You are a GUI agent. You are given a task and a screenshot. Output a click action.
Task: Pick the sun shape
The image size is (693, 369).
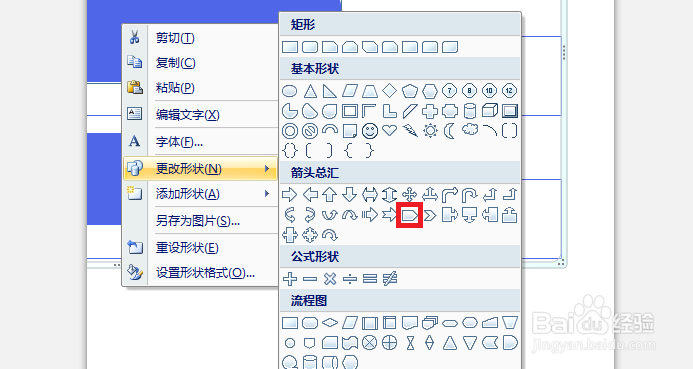(x=430, y=131)
